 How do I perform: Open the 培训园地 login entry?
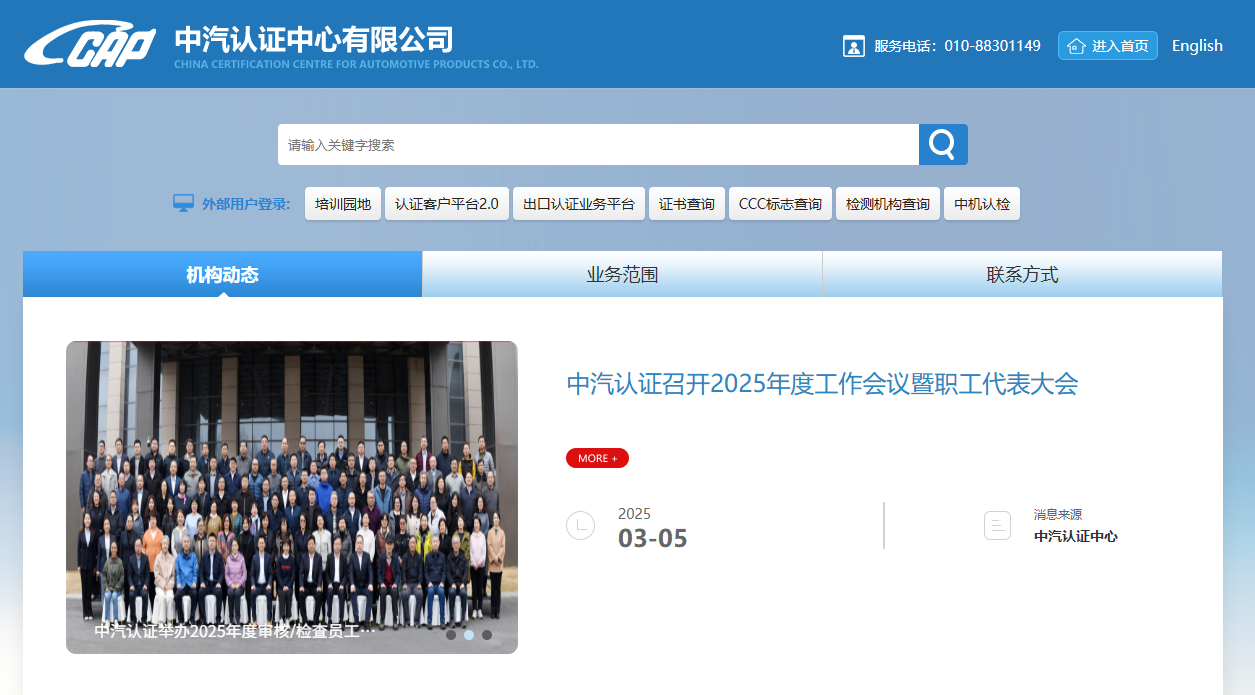[x=342, y=202]
